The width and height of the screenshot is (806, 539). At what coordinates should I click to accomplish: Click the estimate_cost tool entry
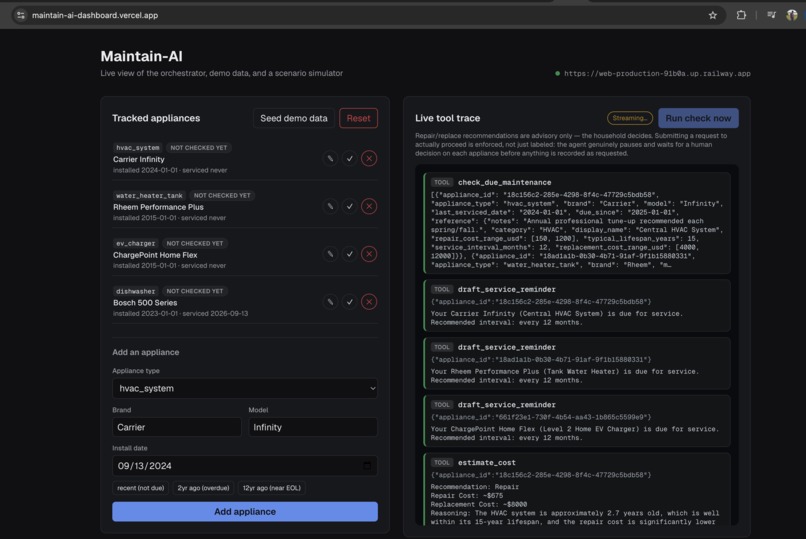pos(577,489)
